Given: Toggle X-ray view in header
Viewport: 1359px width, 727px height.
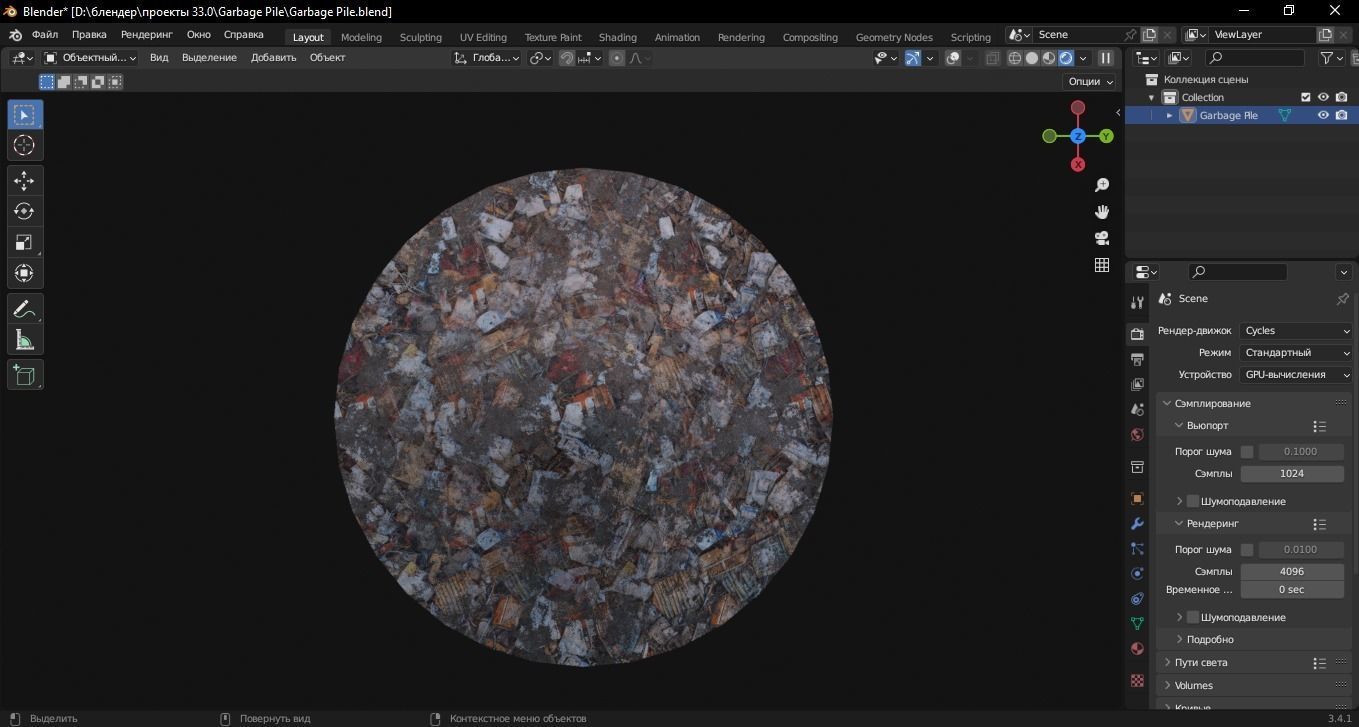Looking at the screenshot, I should (992, 58).
